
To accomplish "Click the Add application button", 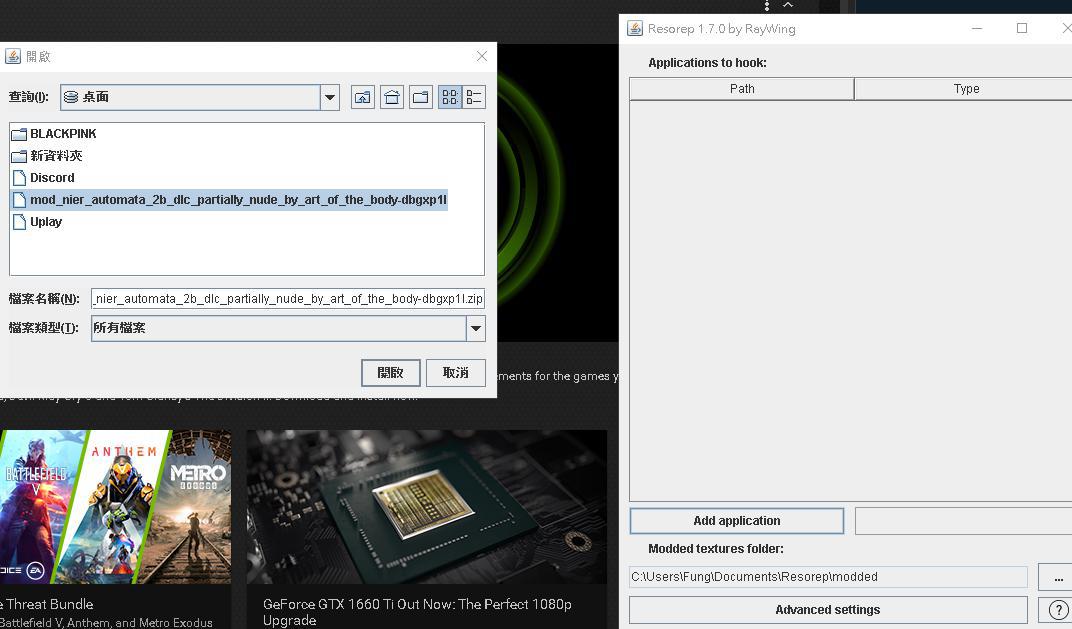I will [736, 521].
